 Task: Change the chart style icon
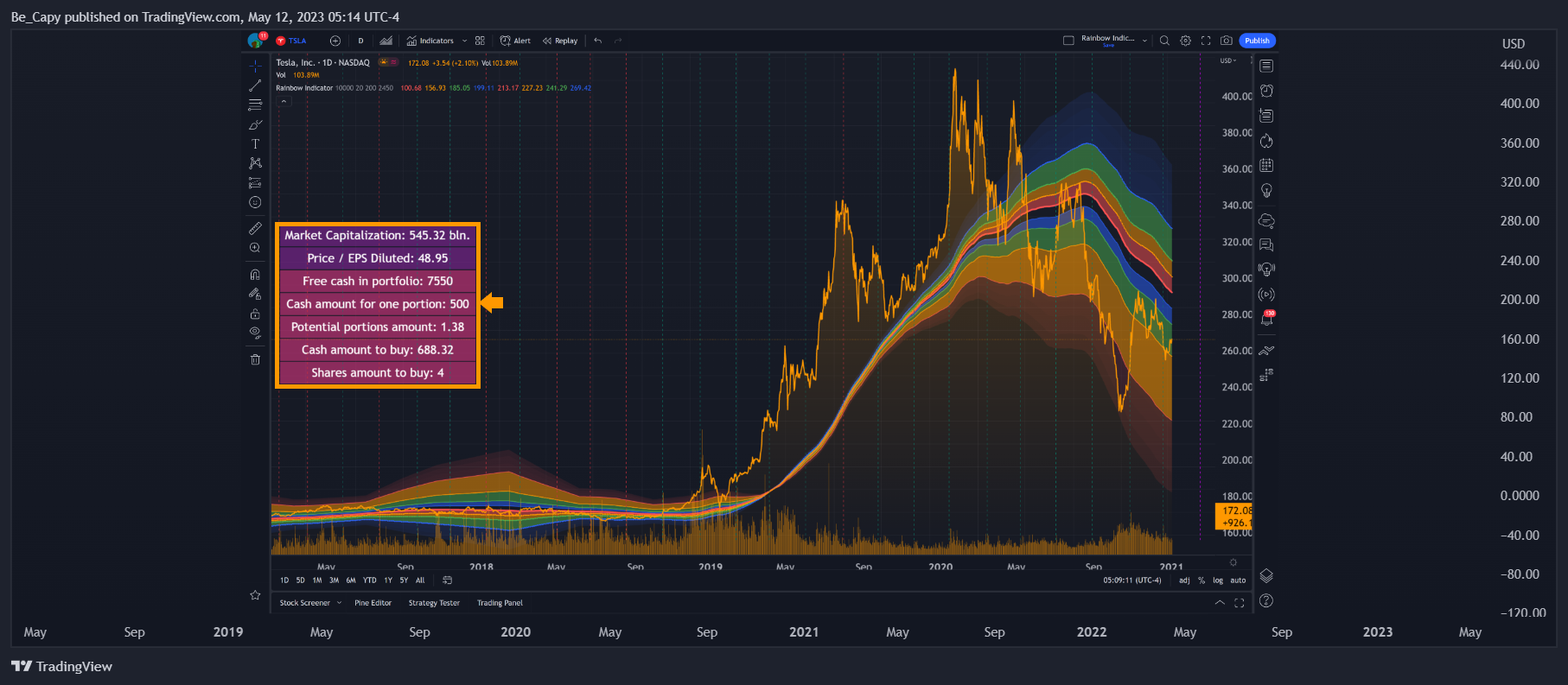pos(386,41)
